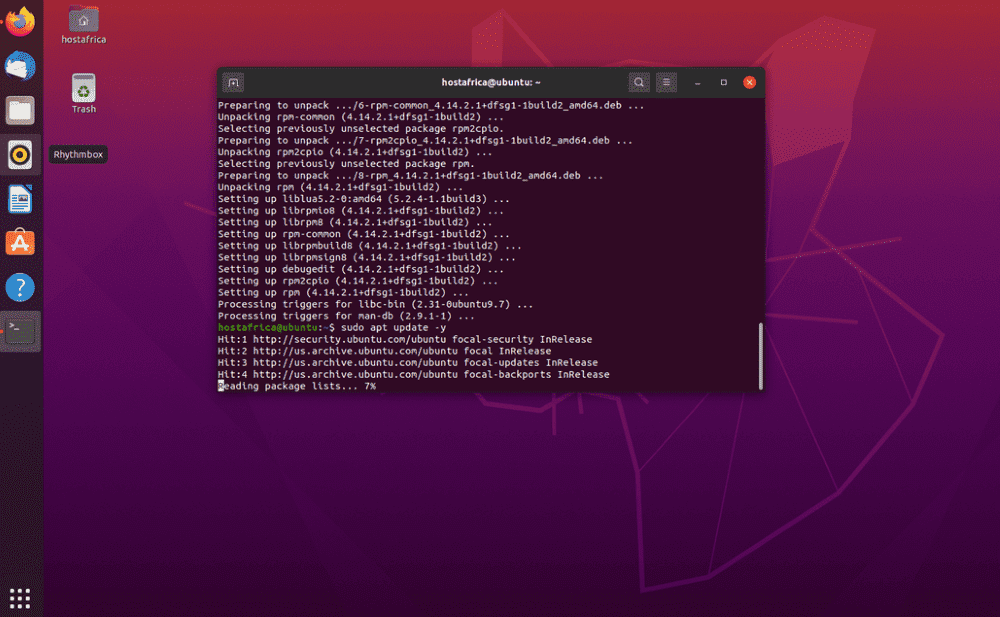Click the terminal vertical scrollbar

pyautogui.click(x=760, y=355)
